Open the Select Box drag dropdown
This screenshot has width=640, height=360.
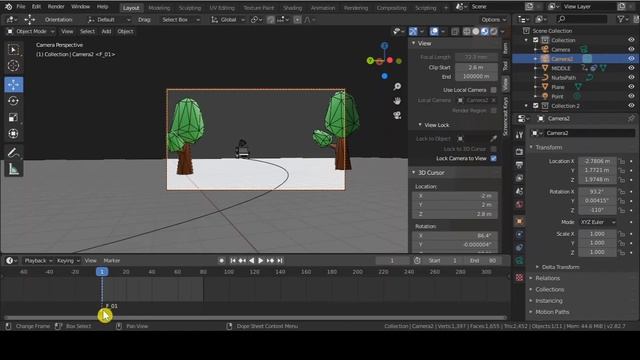click(x=180, y=20)
